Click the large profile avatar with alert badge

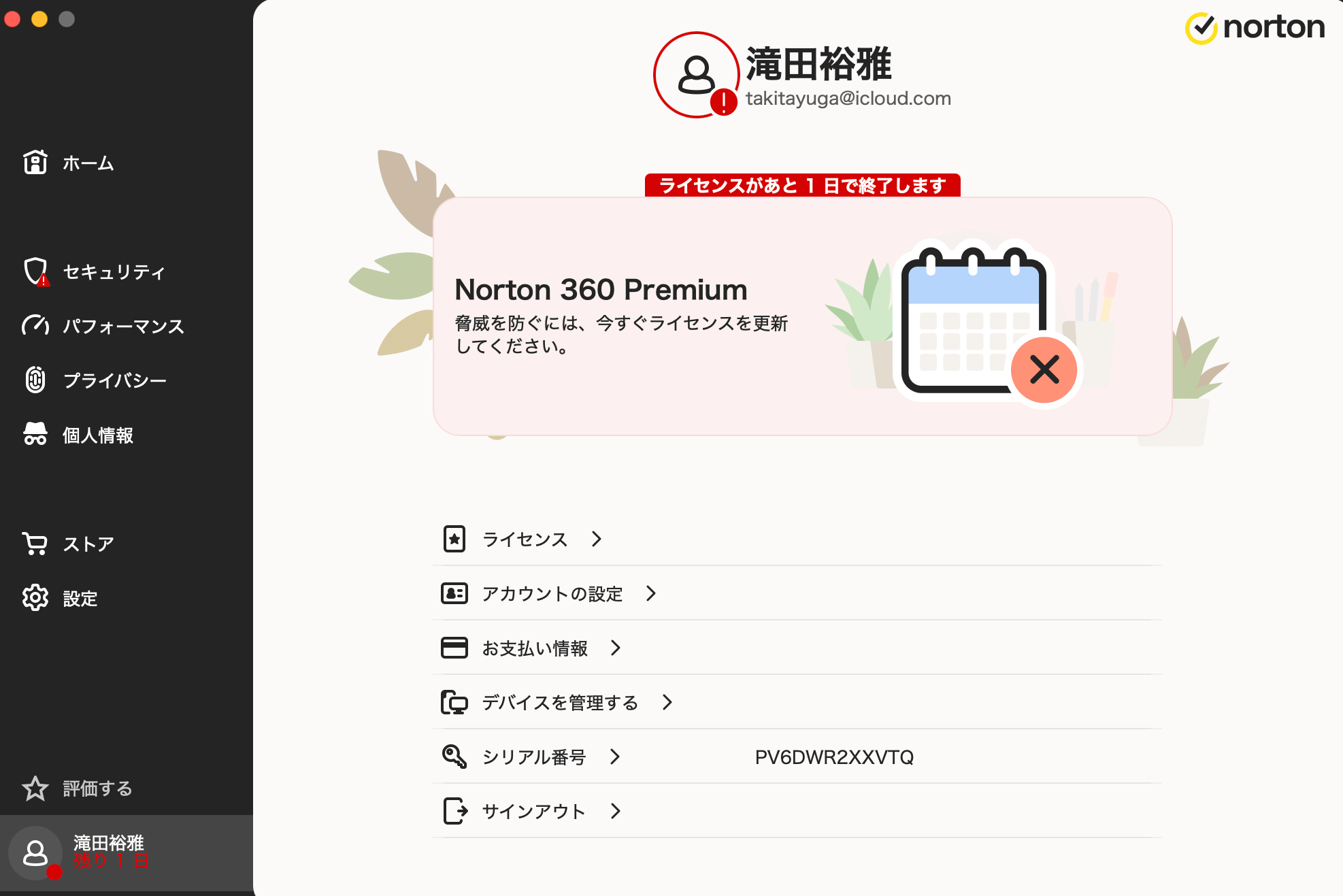click(x=696, y=75)
